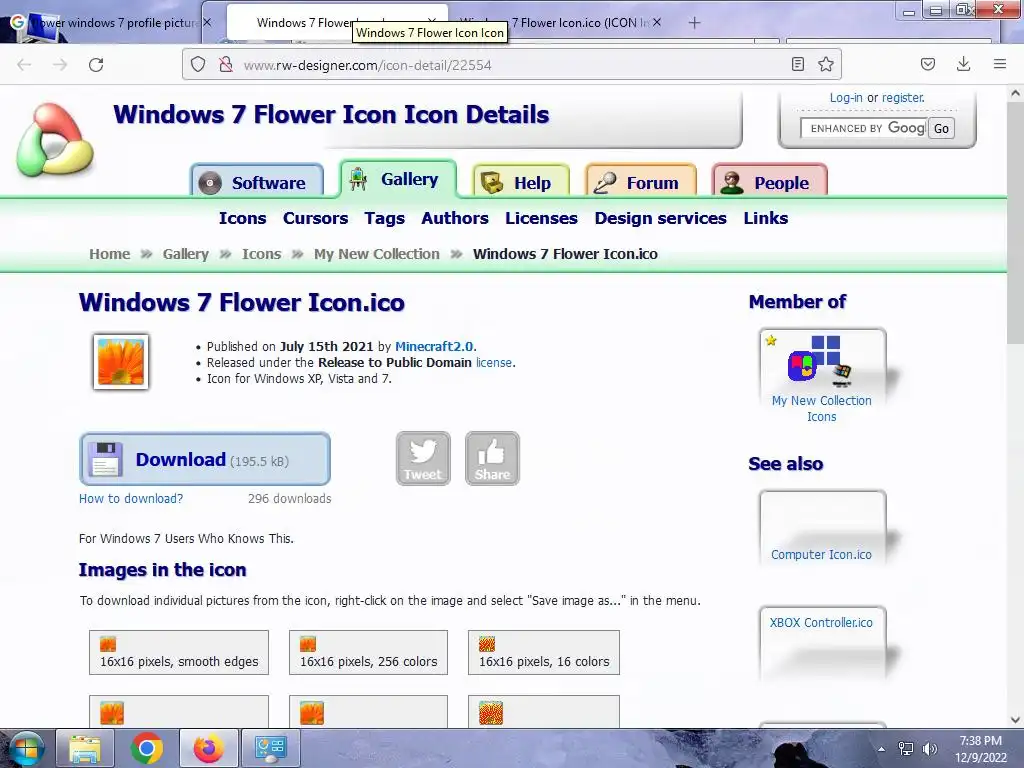Click the Download (195.5 kB) button
Viewport: 1024px width, 768px height.
click(205, 459)
